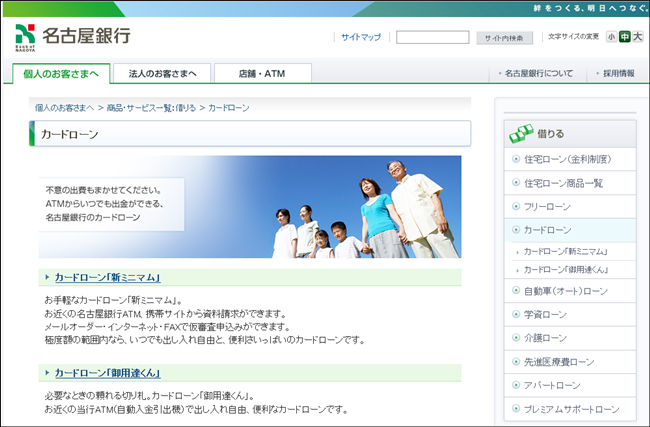This screenshot has height=427, width=650.
Task: Focus the site search input field
Action: pyautogui.click(x=432, y=37)
